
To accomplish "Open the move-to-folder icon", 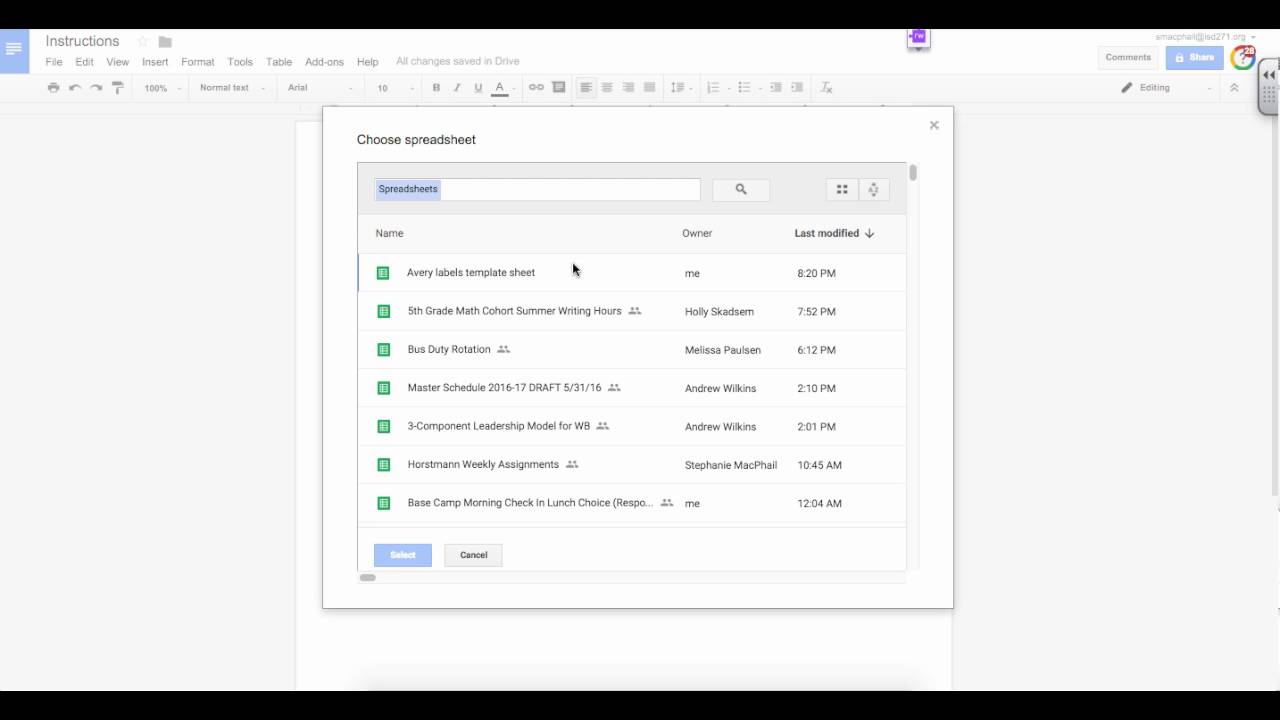I will 165,42.
